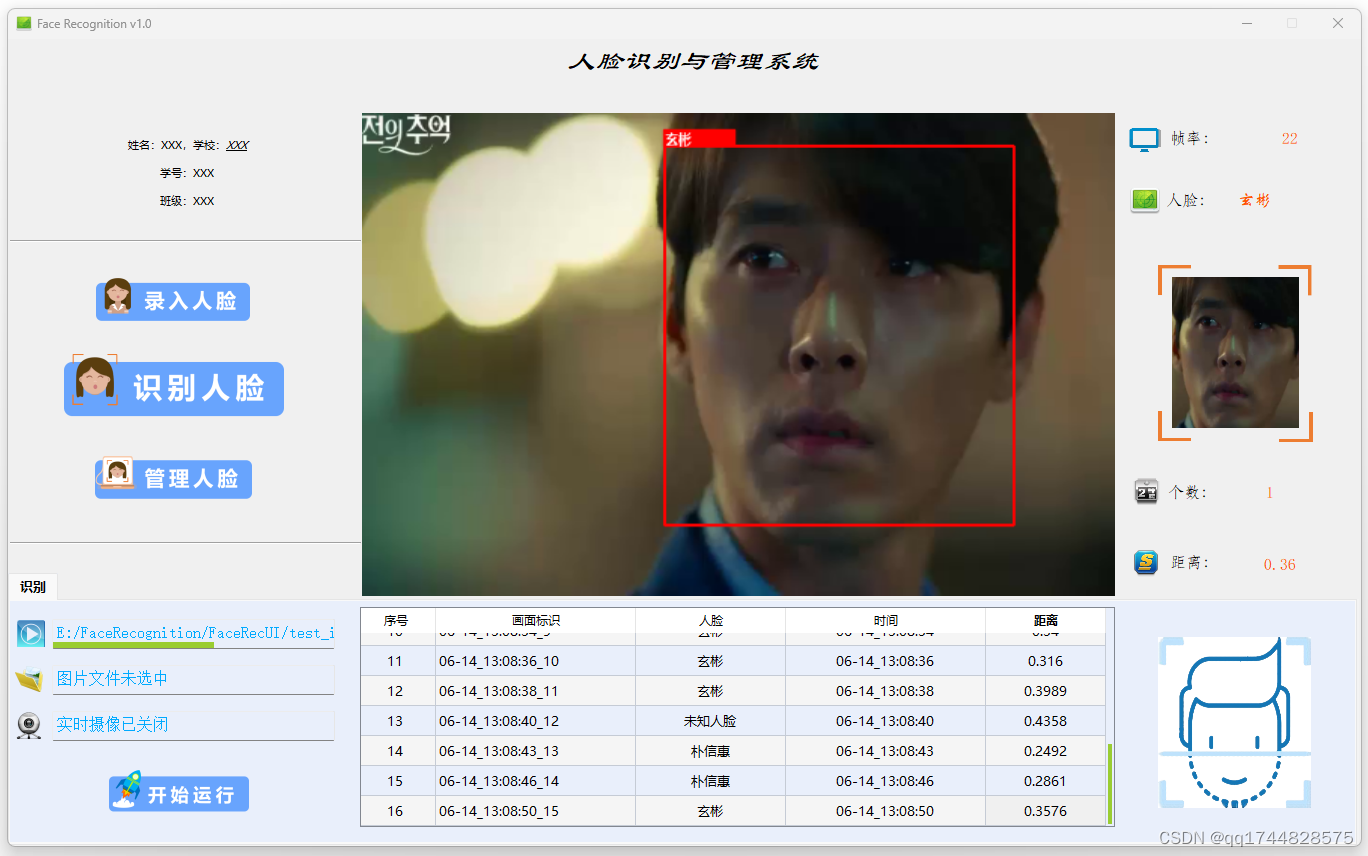Click cell 06-14_13:08:36_10

[536, 661]
